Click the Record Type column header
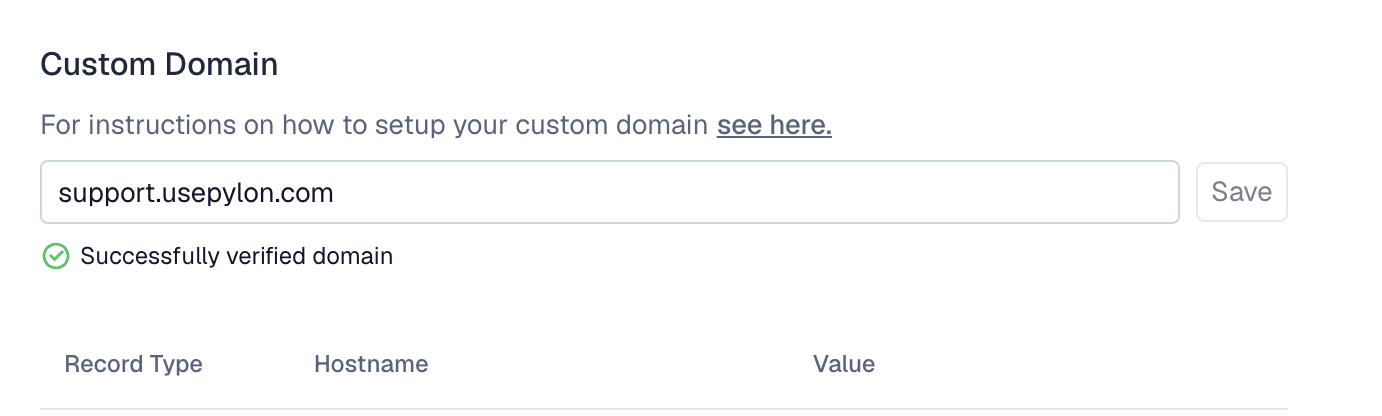Viewport: 1382px width, 416px height. point(133,364)
